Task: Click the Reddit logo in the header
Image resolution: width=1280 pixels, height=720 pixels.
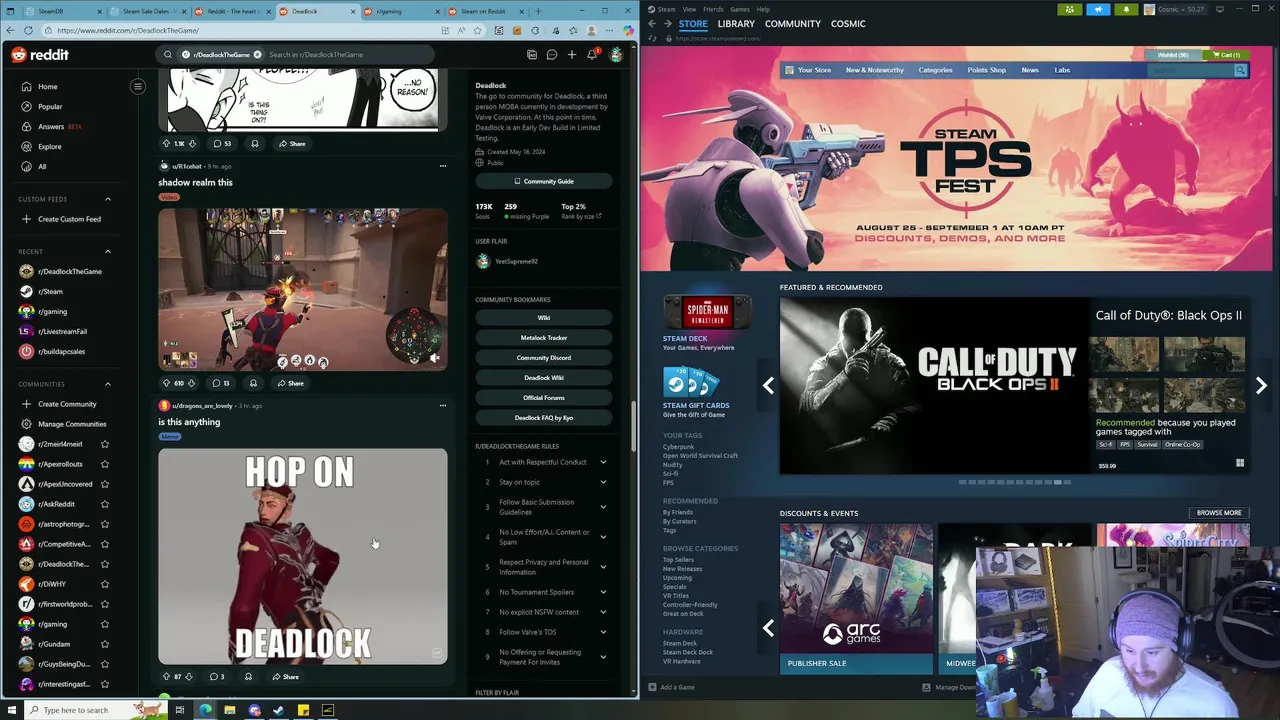Action: [x=40, y=55]
